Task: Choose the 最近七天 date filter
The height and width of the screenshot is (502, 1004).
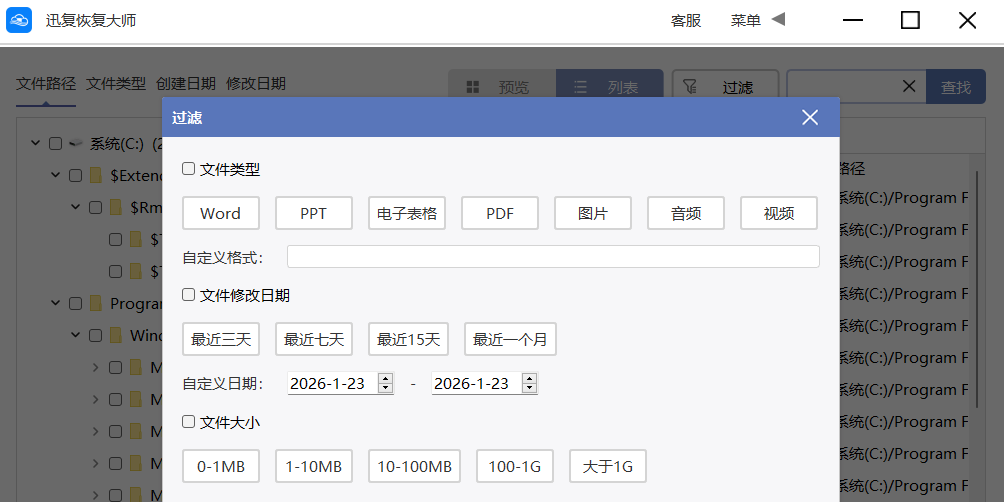Action: coord(313,339)
